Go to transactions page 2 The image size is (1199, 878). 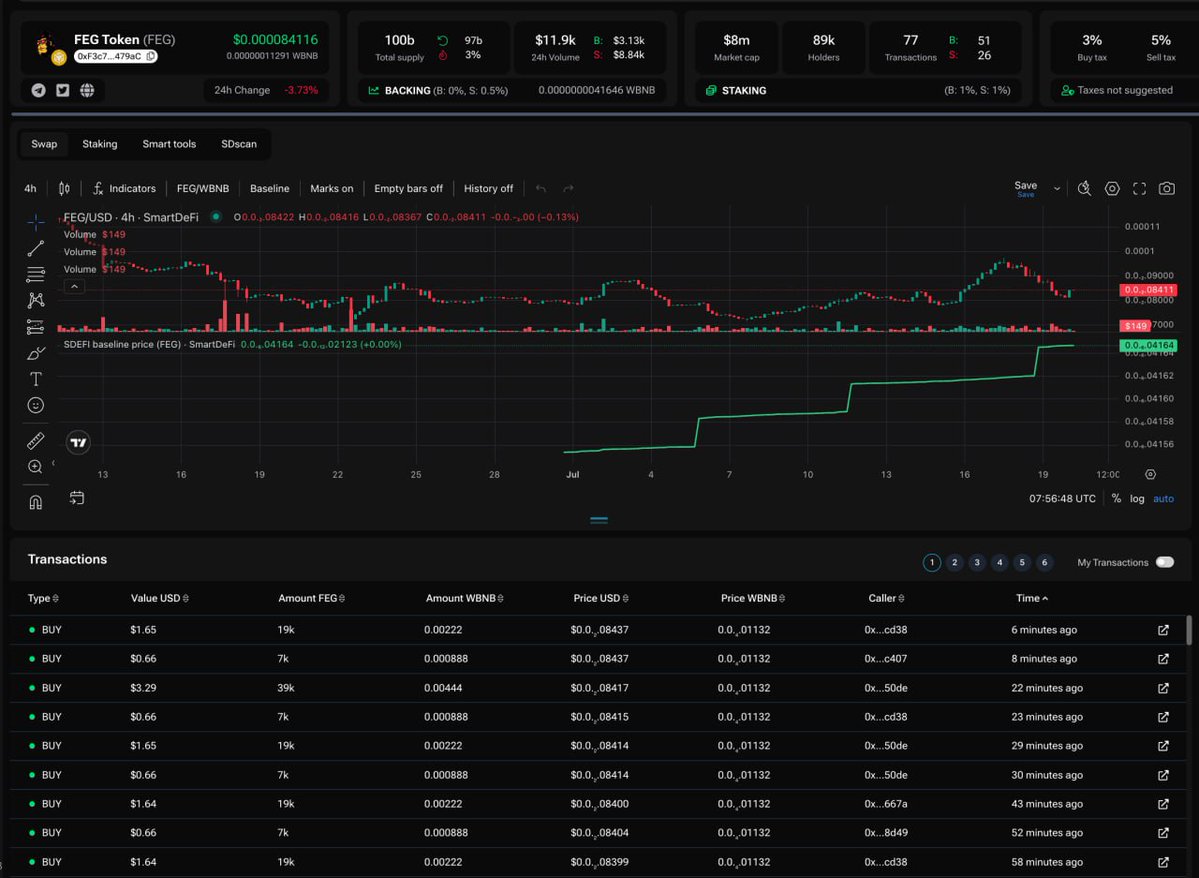click(x=954, y=562)
